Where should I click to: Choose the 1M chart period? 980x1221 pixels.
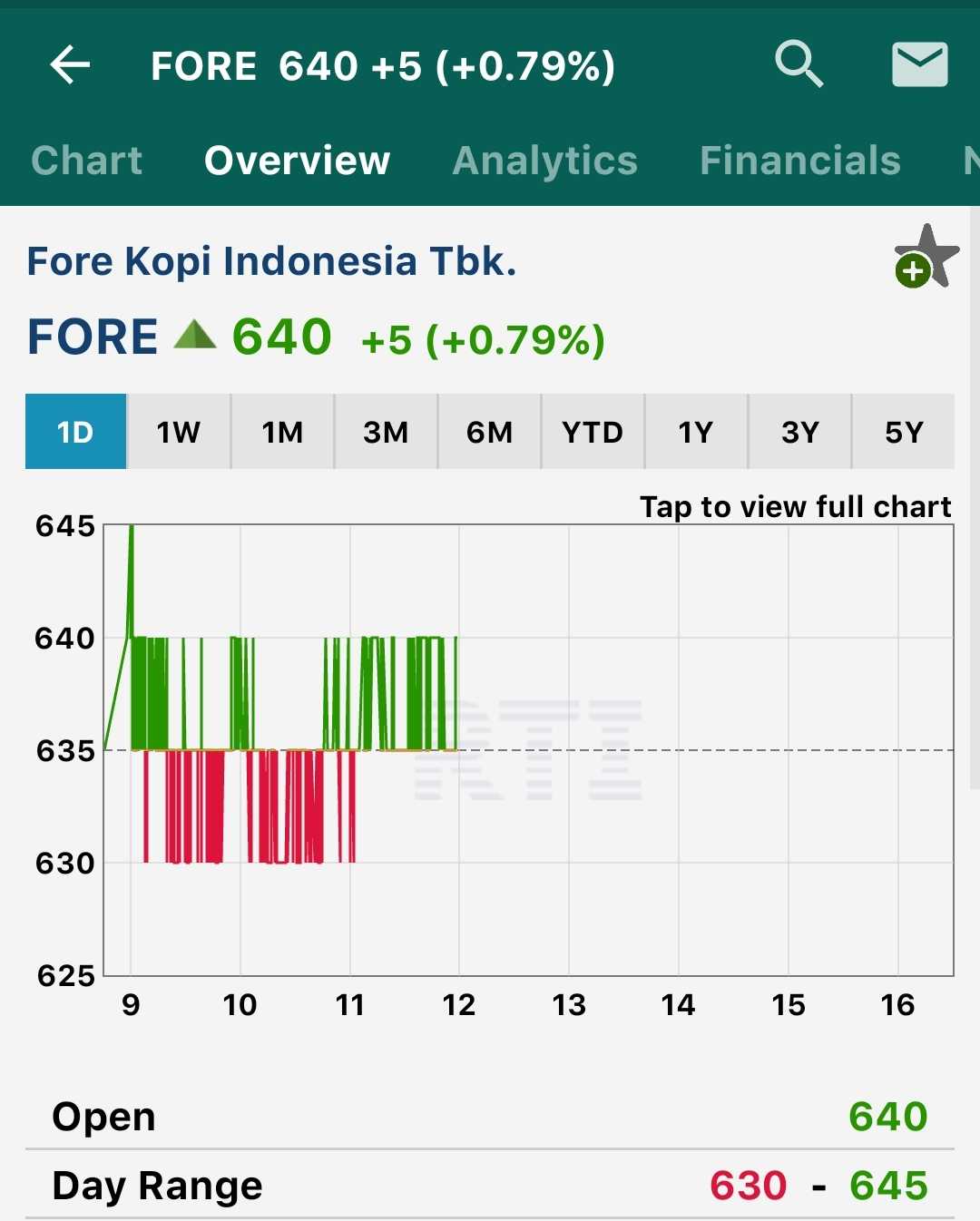coord(282,432)
